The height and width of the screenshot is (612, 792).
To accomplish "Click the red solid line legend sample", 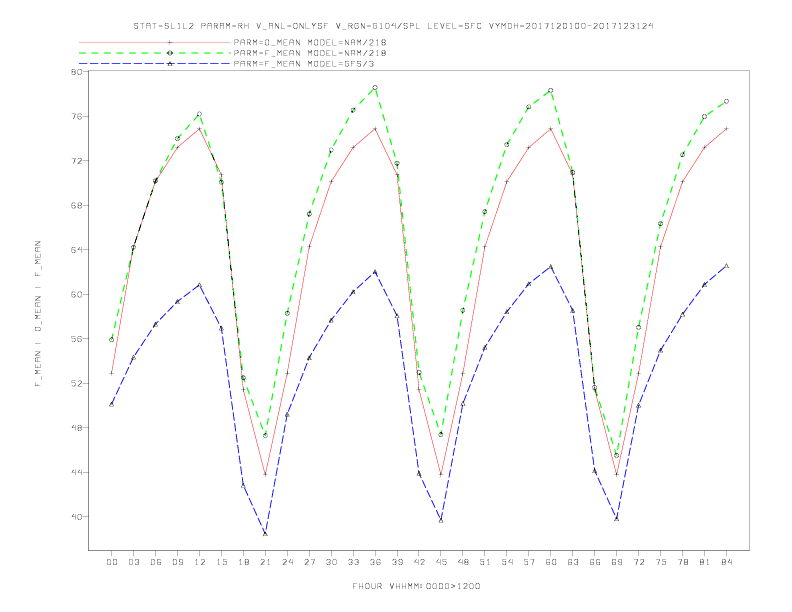I will point(155,43).
